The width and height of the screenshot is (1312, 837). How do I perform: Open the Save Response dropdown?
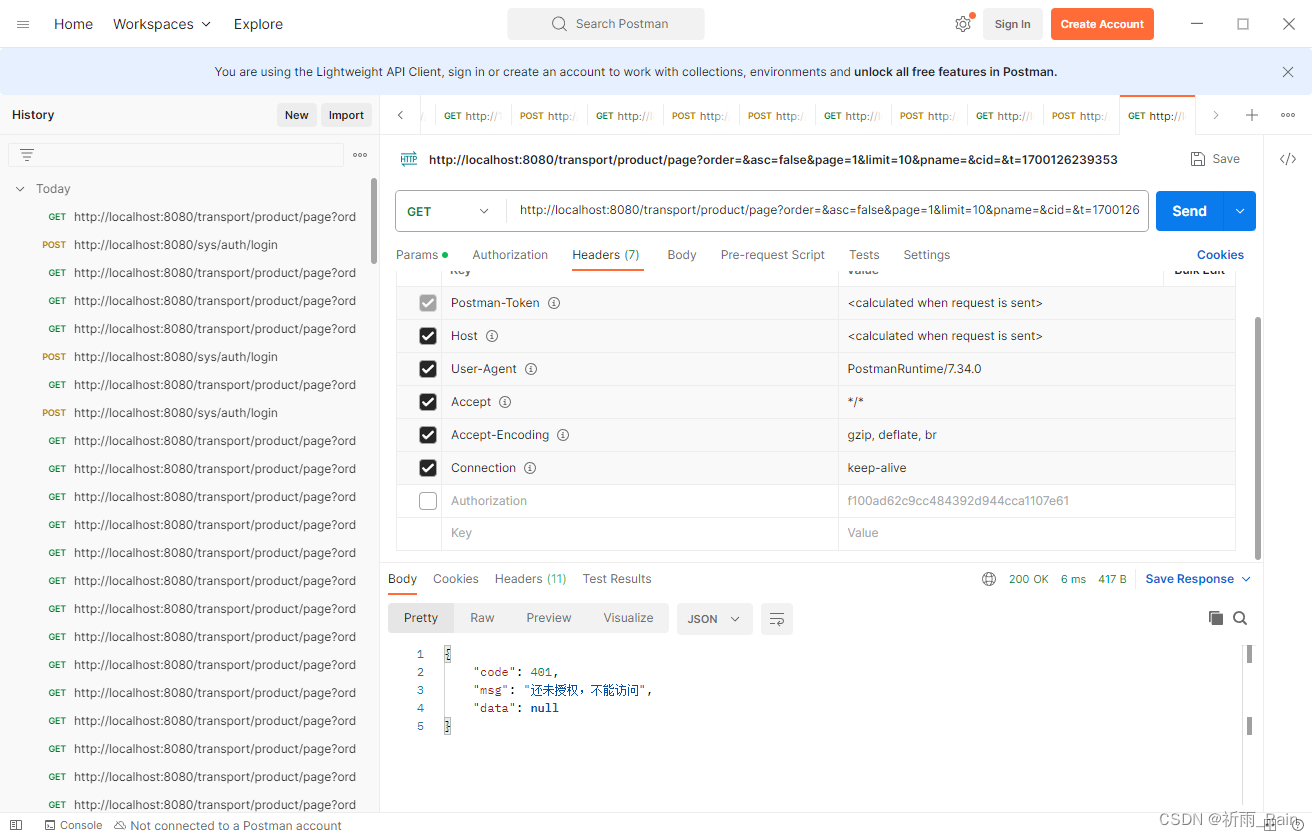tap(1198, 579)
